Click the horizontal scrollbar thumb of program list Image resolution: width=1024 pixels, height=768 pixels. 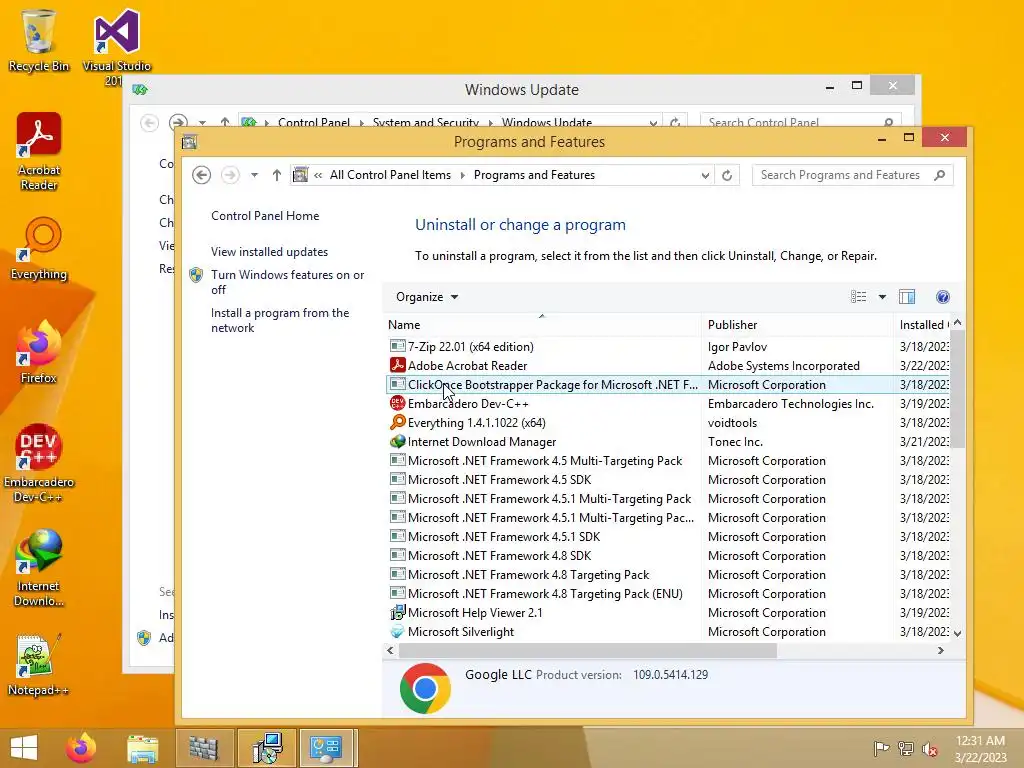coord(588,650)
